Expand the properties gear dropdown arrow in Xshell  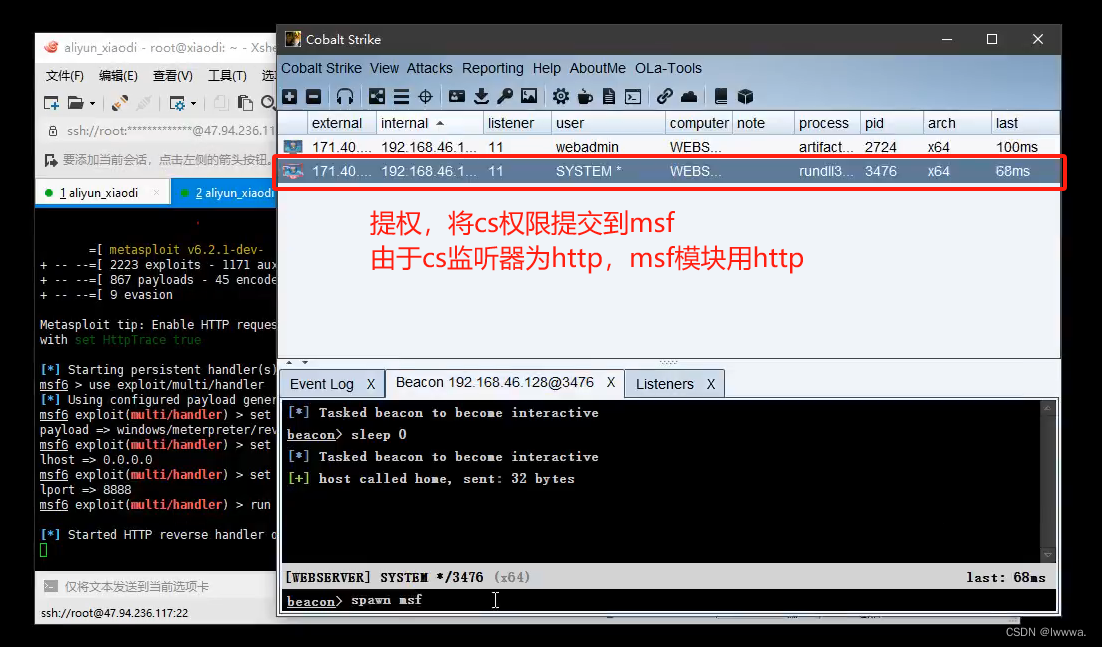[x=193, y=104]
